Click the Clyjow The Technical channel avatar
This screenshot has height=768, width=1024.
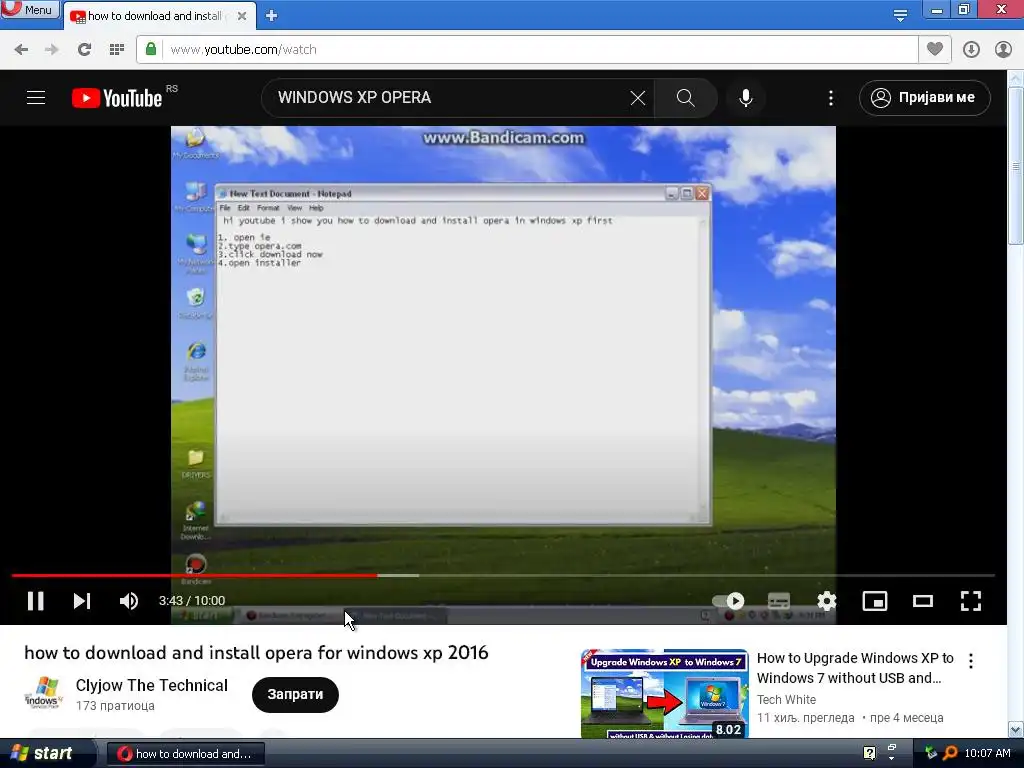pyautogui.click(x=44, y=694)
